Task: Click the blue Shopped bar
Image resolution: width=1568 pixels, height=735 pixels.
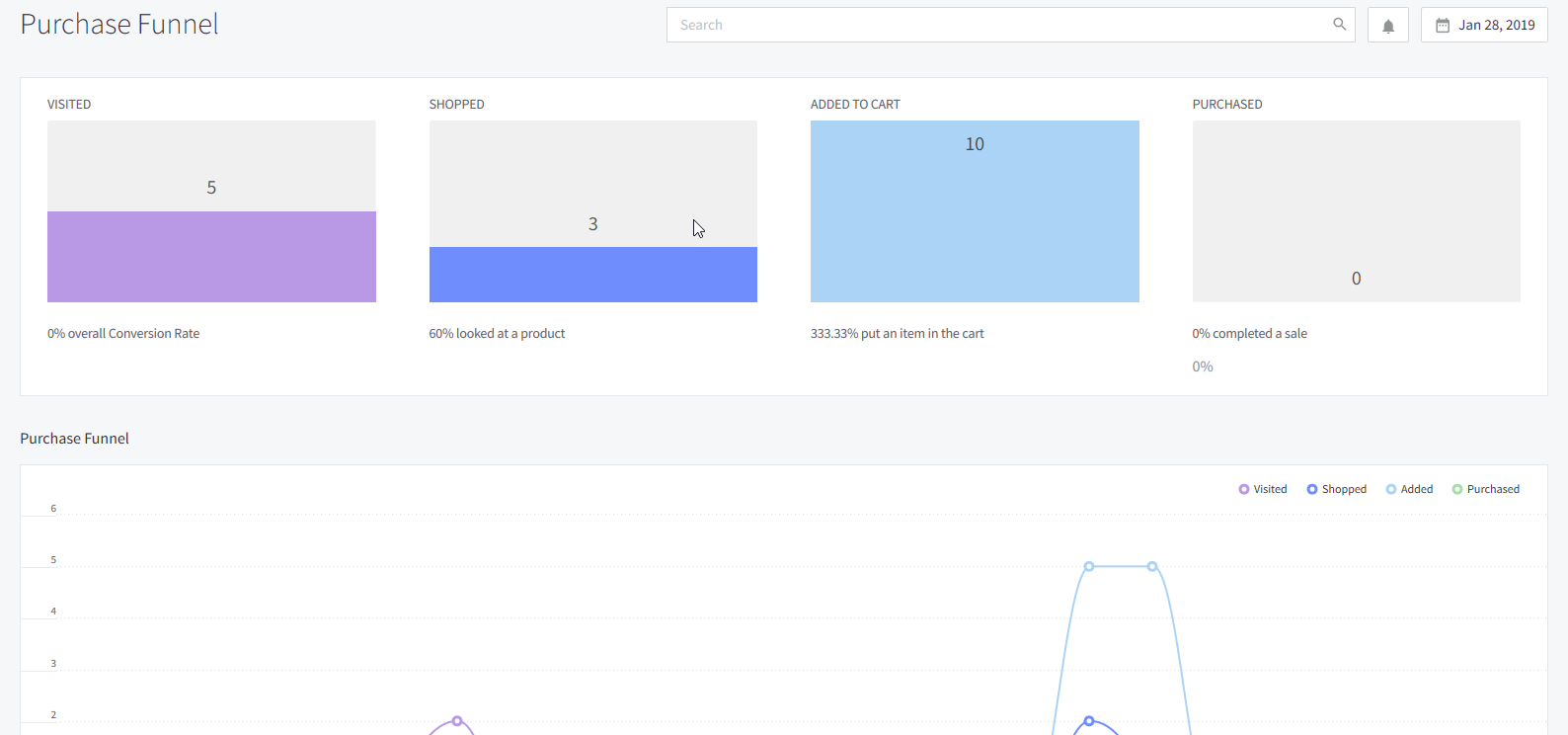Action: (593, 275)
